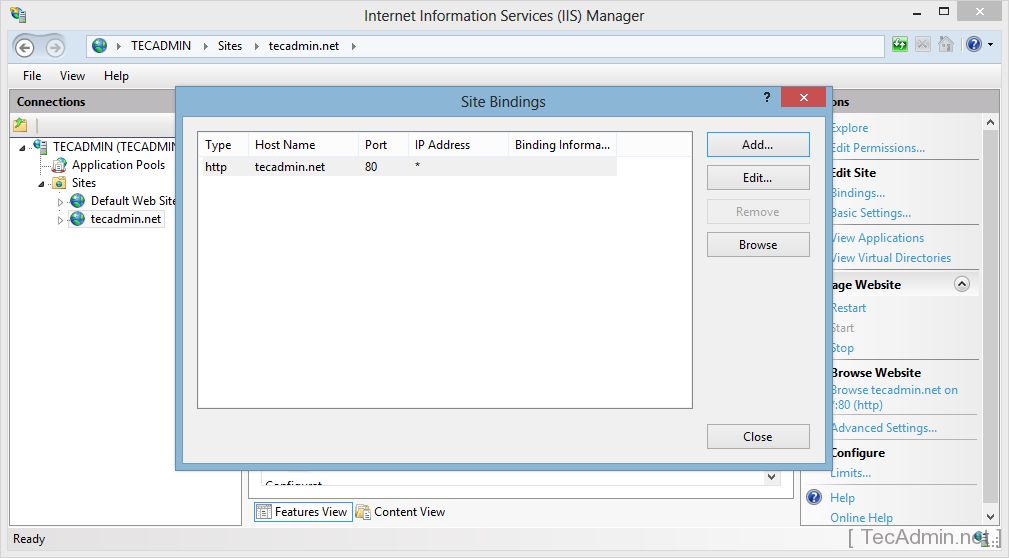Open Advanced Settings... link
This screenshot has height=558, width=1009.
click(884, 428)
